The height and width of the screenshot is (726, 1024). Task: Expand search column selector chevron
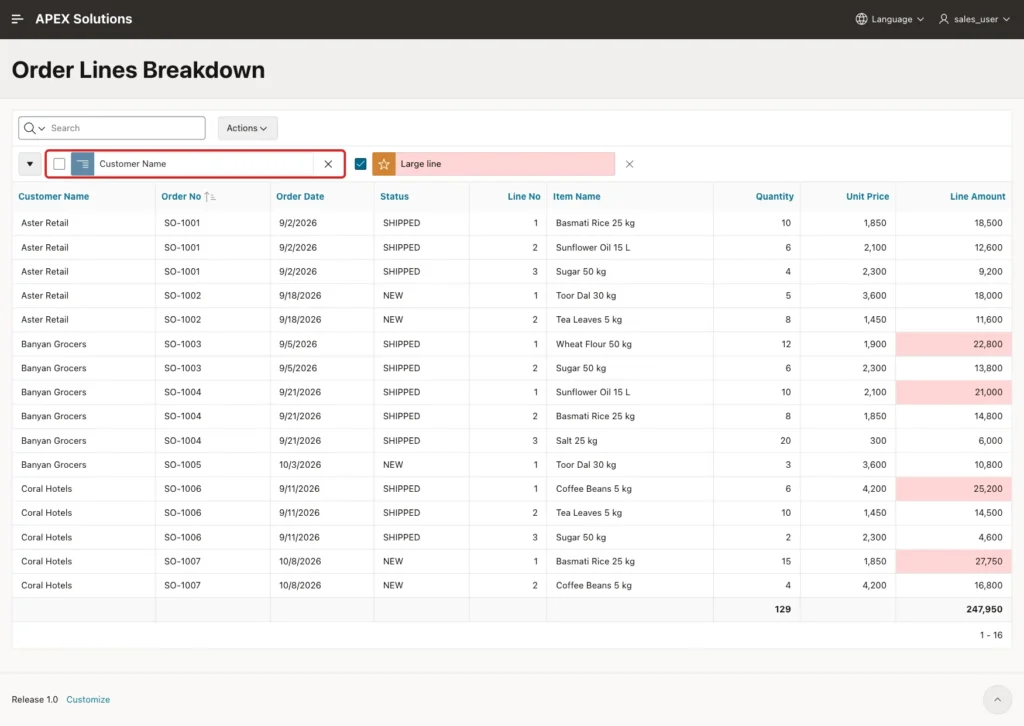[42, 129]
